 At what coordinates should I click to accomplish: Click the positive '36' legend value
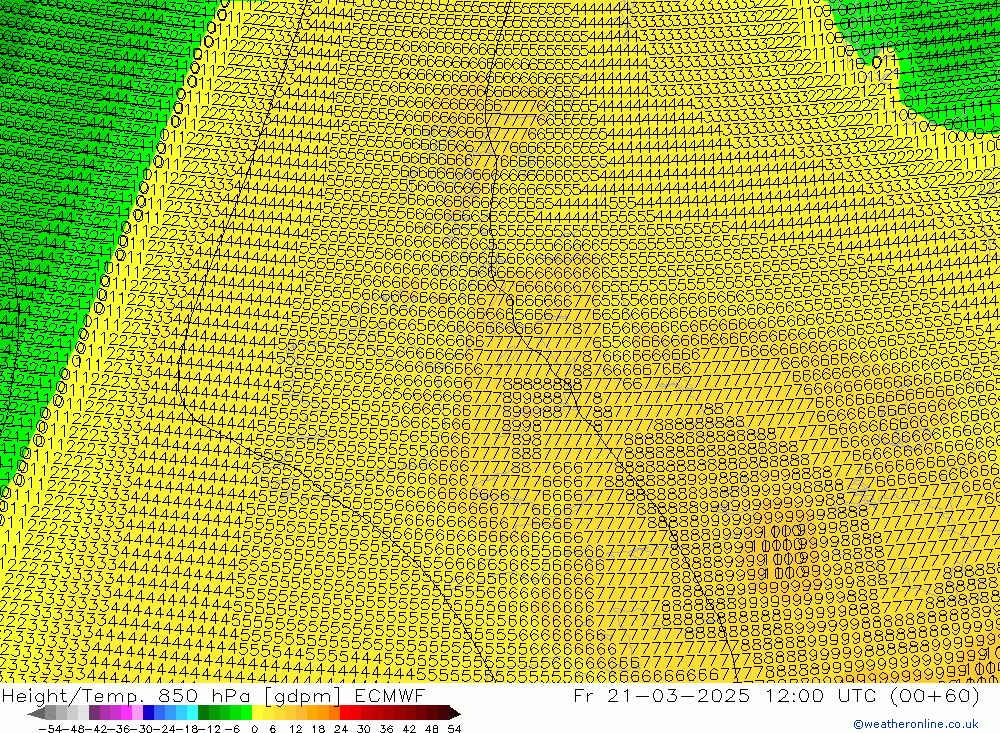(x=386, y=729)
